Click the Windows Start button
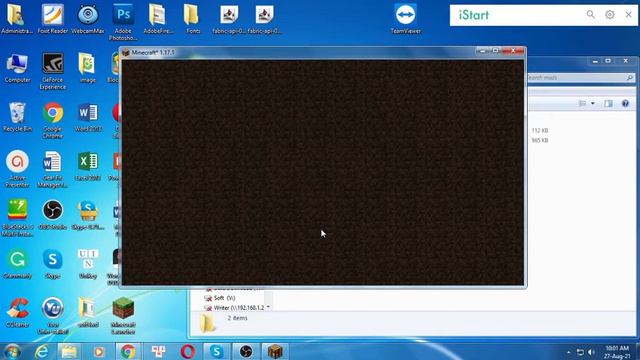This screenshot has height=360, width=640. [12, 351]
